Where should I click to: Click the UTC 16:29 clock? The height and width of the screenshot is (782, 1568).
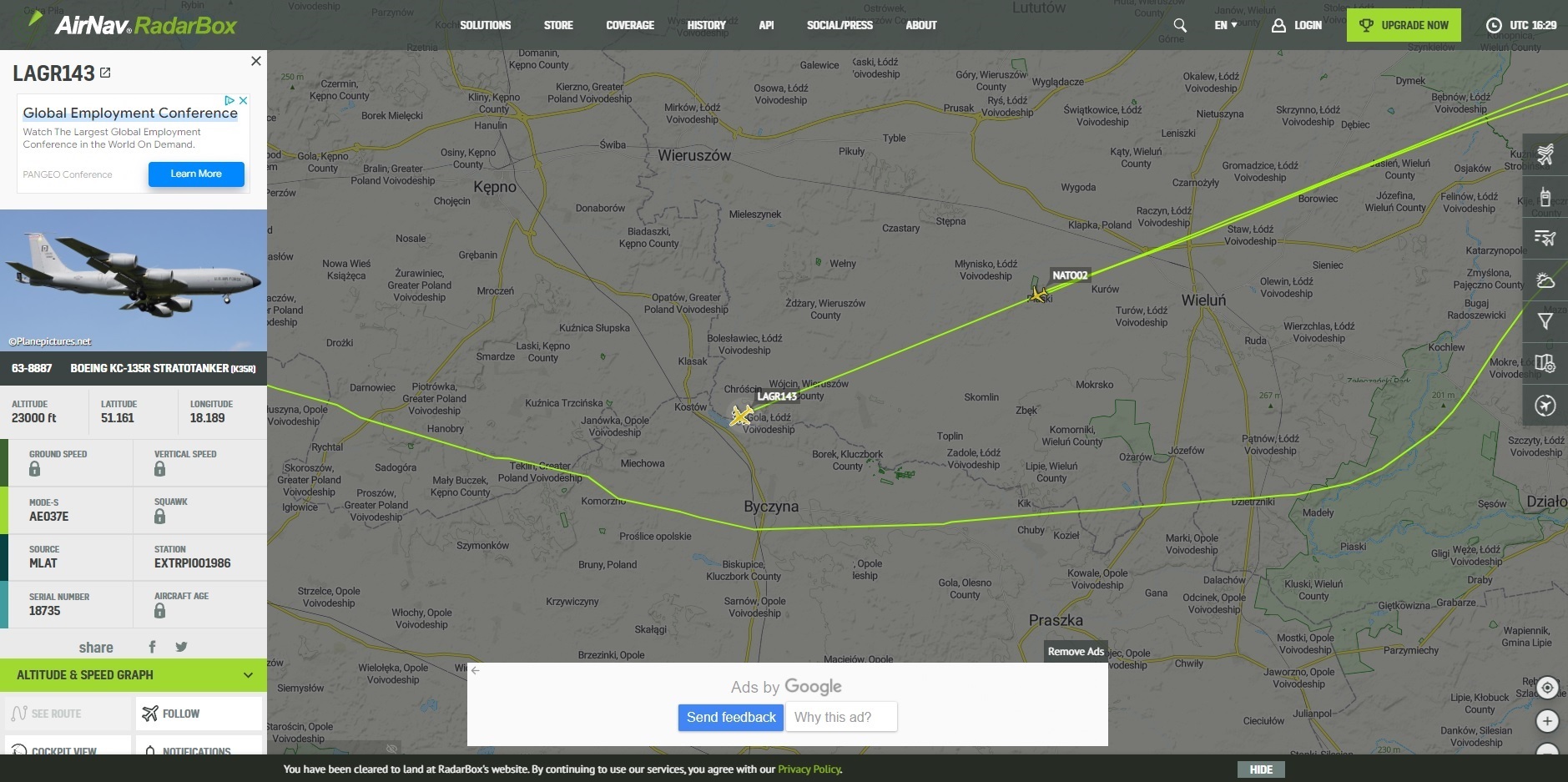[x=1521, y=25]
